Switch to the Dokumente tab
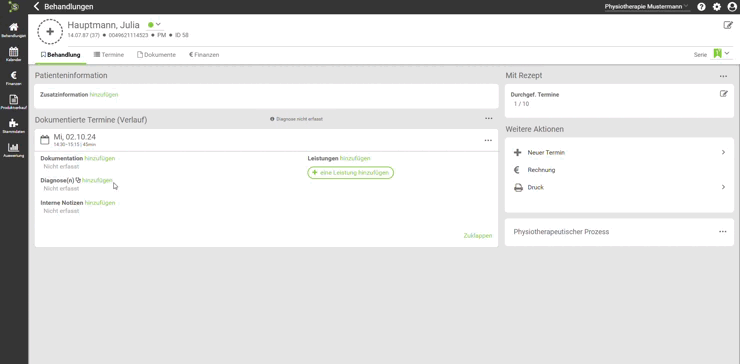 point(156,55)
